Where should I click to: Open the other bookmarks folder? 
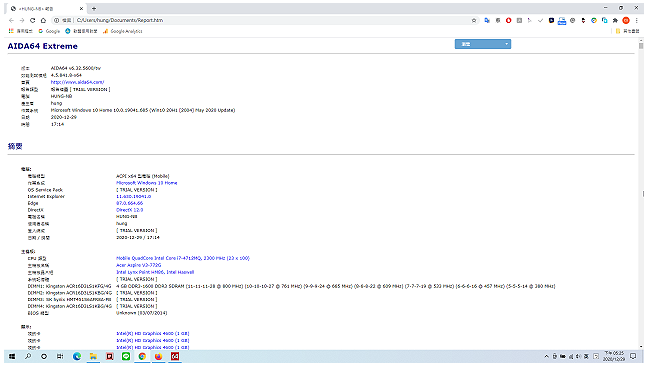pos(627,31)
